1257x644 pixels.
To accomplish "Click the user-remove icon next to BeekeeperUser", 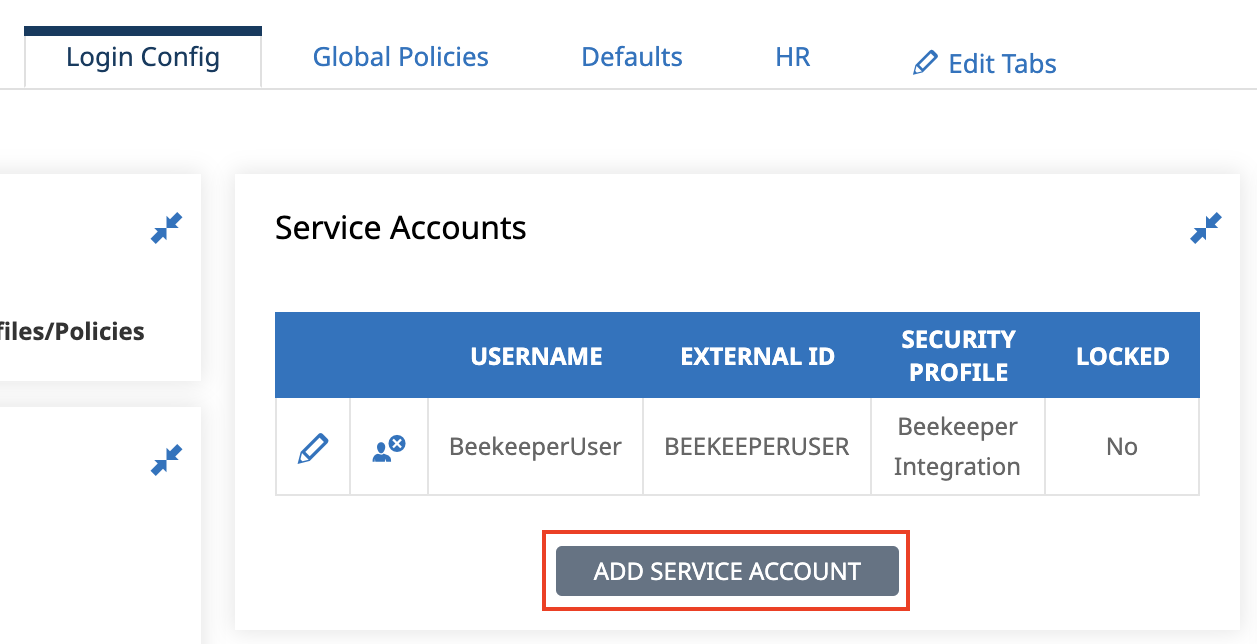I will tap(388, 446).
